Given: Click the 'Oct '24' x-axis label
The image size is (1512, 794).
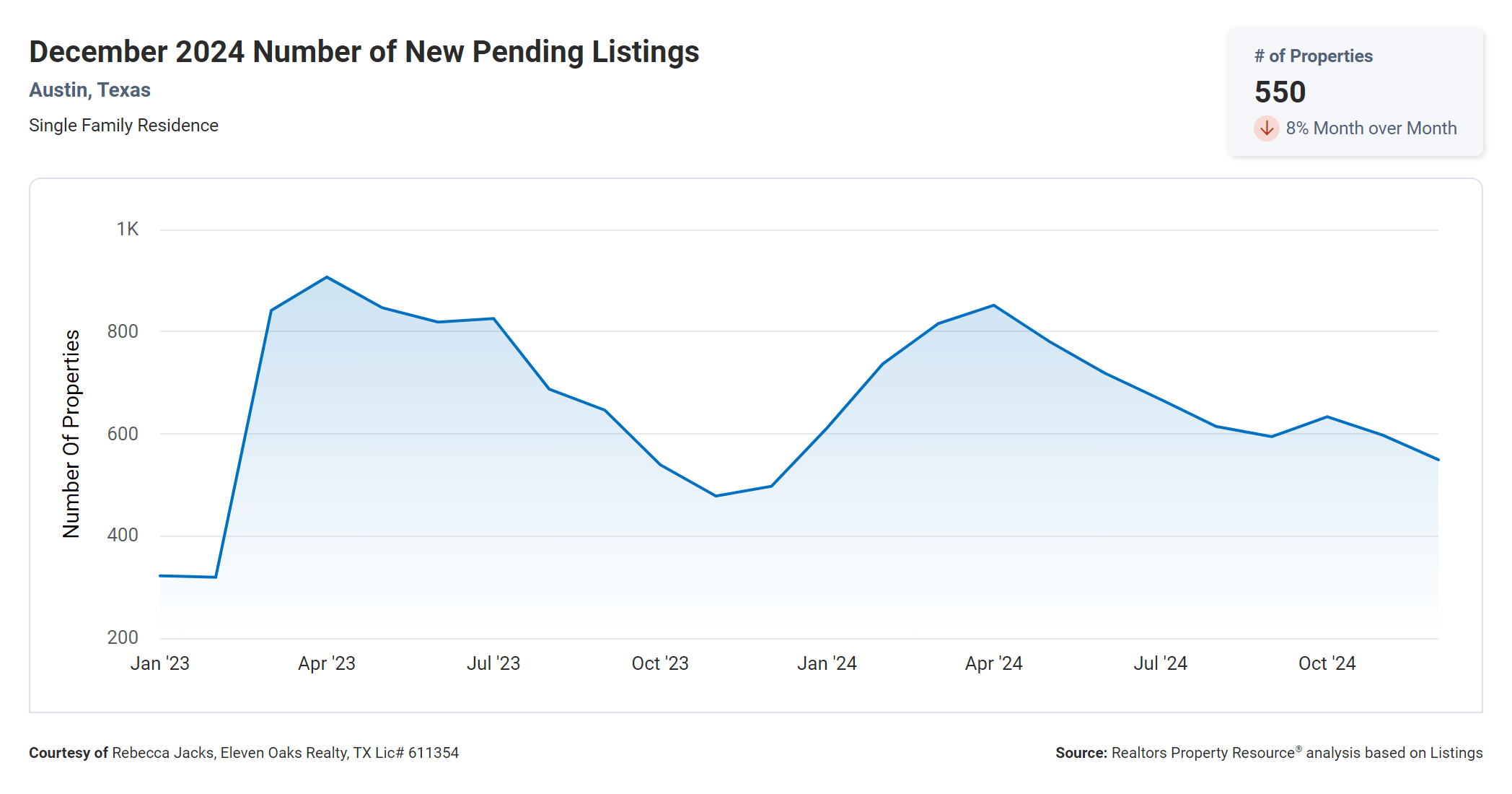Looking at the screenshot, I should [1327, 663].
